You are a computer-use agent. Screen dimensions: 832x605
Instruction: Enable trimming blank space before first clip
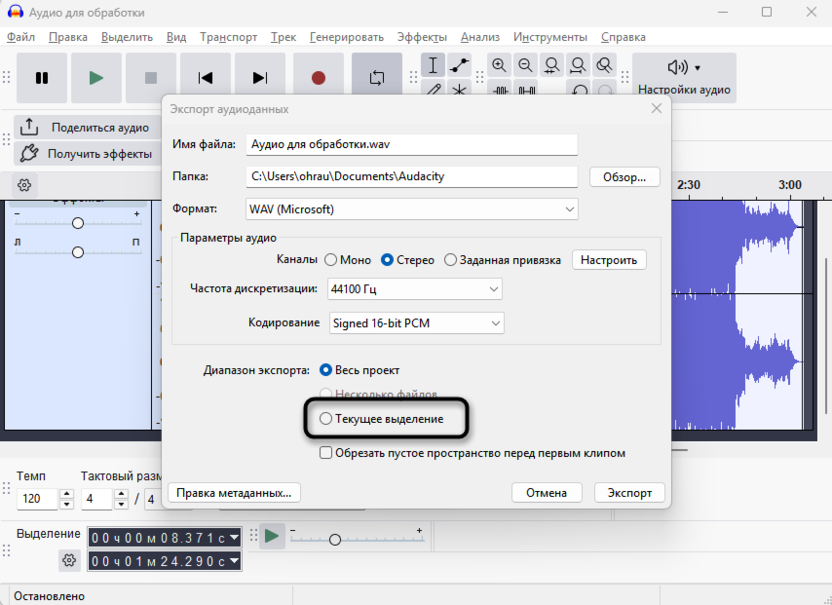click(x=326, y=453)
